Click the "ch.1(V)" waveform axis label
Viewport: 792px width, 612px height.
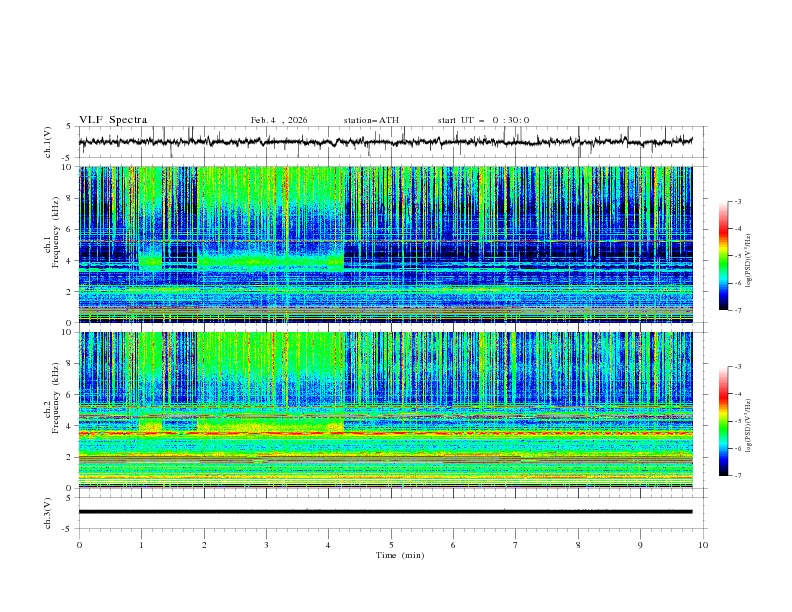tap(48, 142)
